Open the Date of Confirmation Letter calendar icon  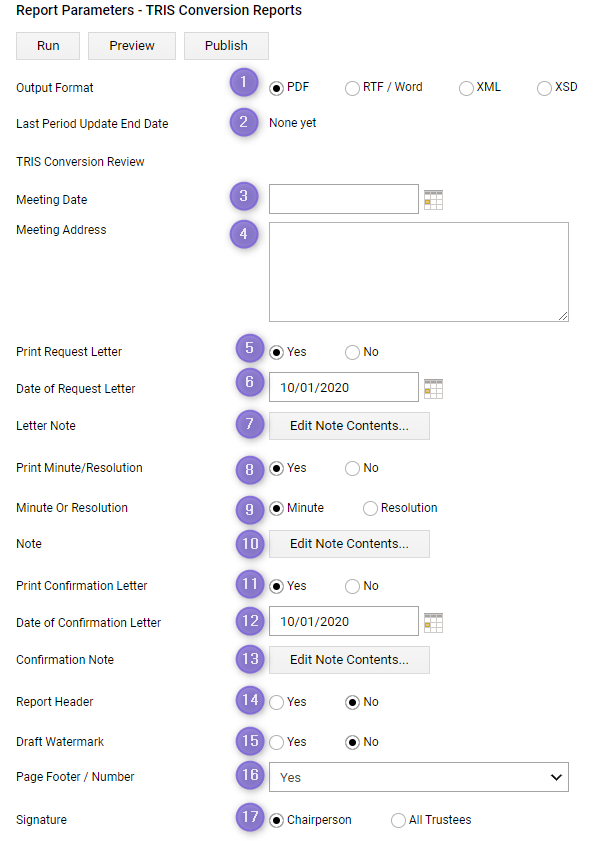(433, 623)
